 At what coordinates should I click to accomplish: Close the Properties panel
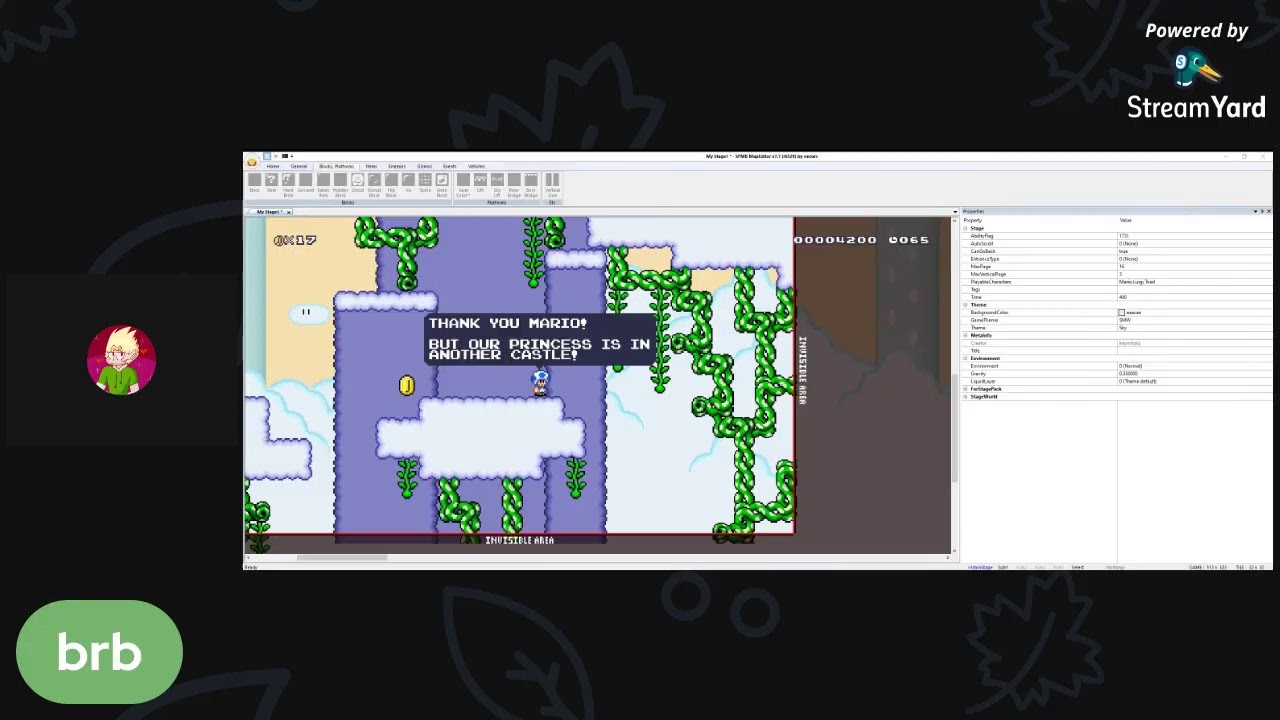tap(1269, 211)
